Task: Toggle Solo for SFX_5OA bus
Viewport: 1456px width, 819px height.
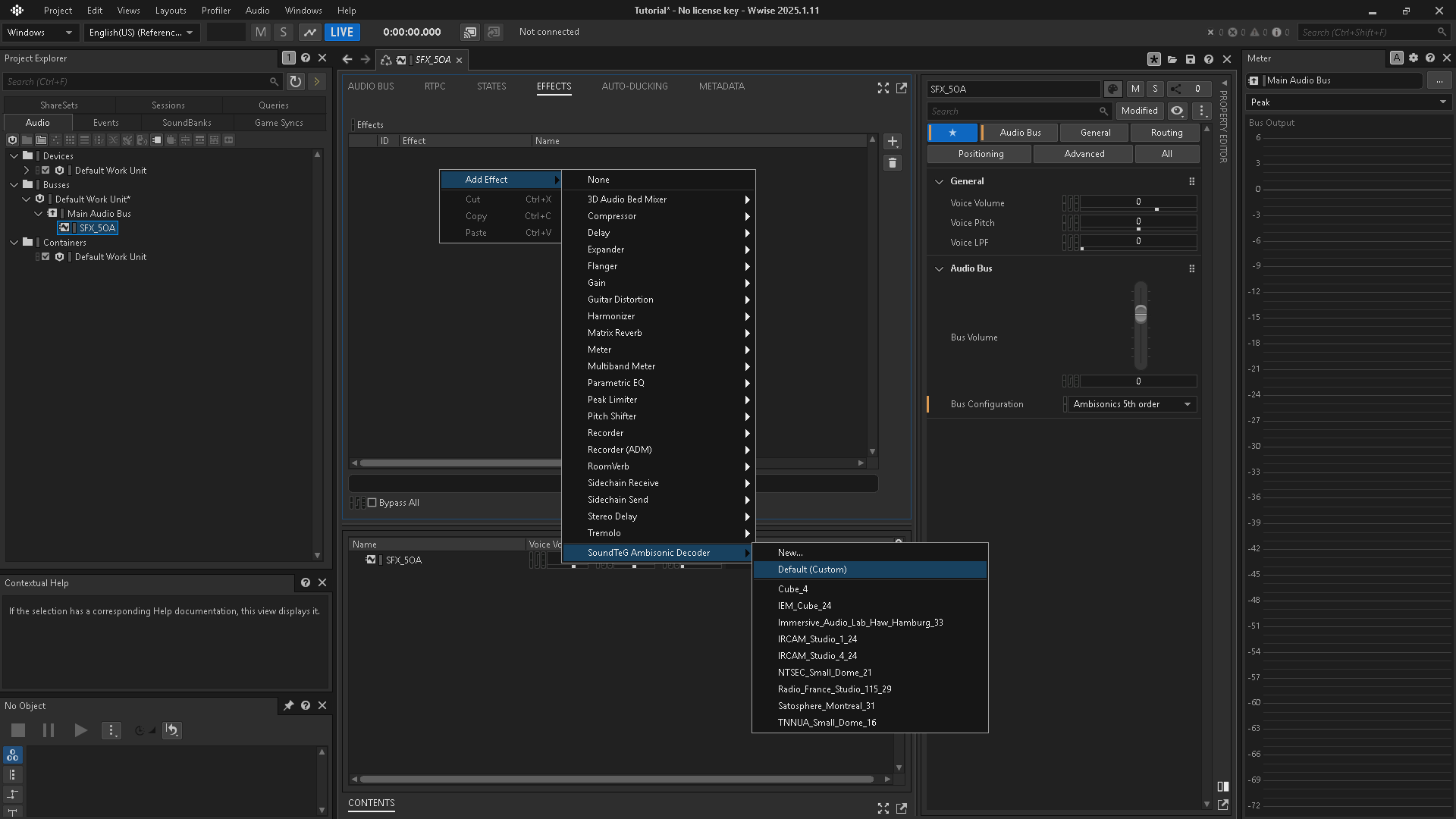Action: coord(1155,89)
